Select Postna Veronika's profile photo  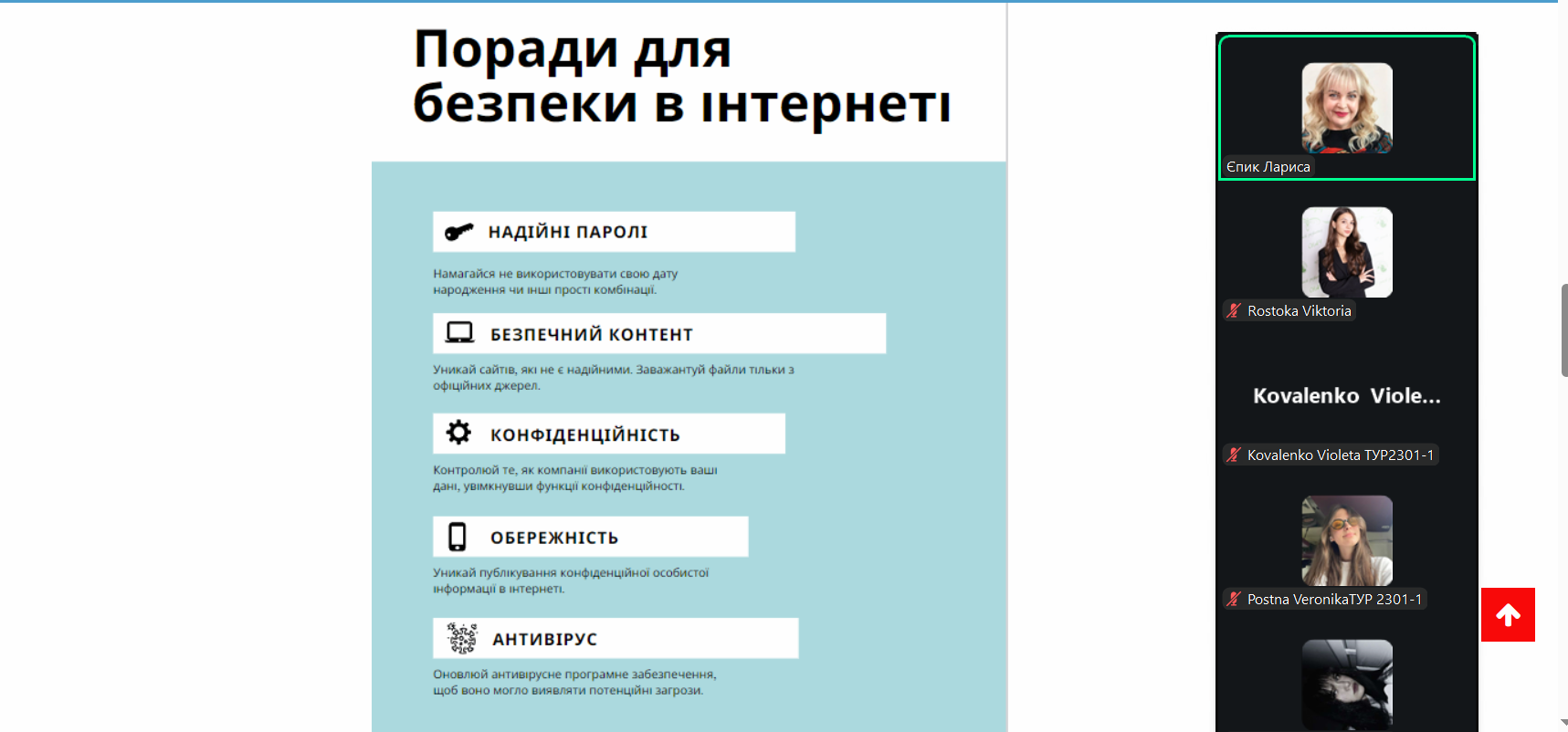[x=1346, y=540]
